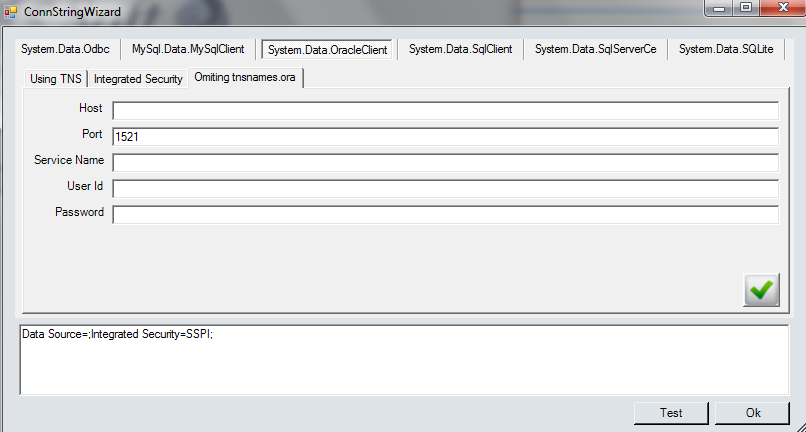Open the MySql.Data.MySqlClient tab
This screenshot has height=432, width=806.
pos(188,49)
